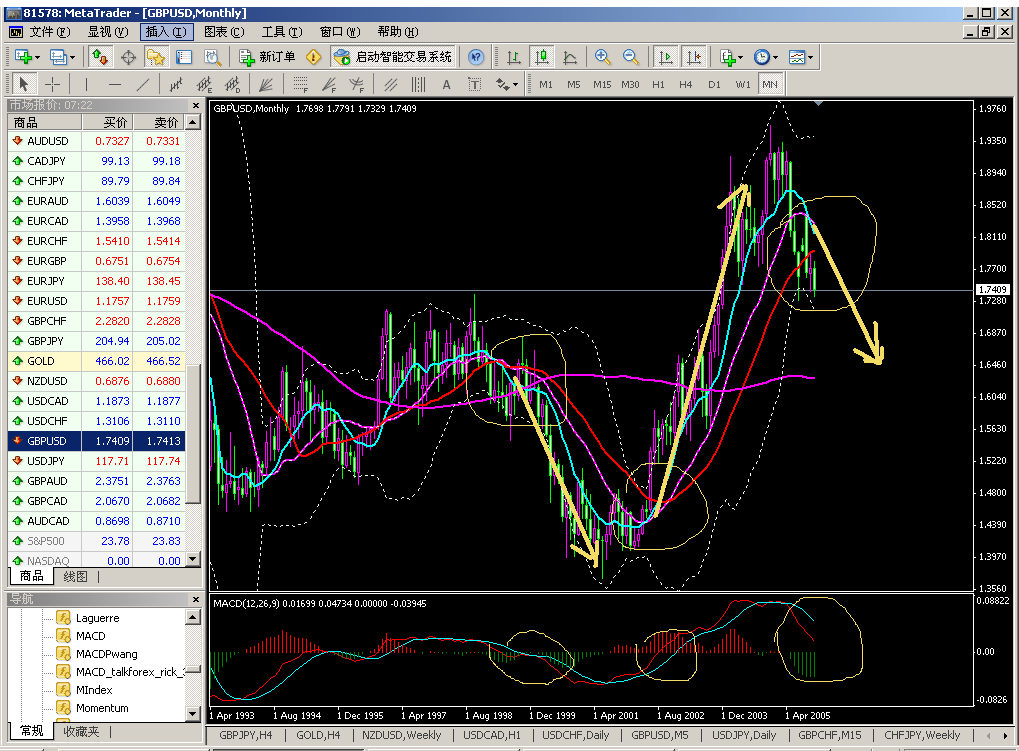Toggle the chart shift button
This screenshot has height=751, width=1019.
point(693,57)
